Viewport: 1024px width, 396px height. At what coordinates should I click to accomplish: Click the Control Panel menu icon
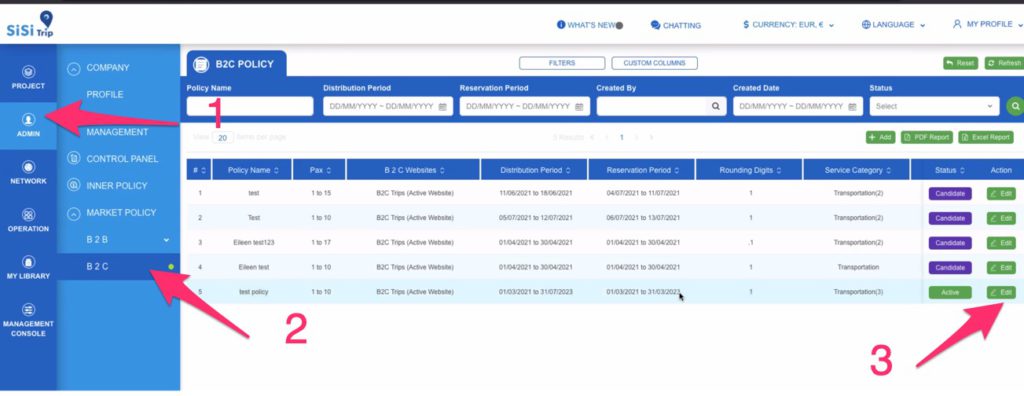coord(74,159)
